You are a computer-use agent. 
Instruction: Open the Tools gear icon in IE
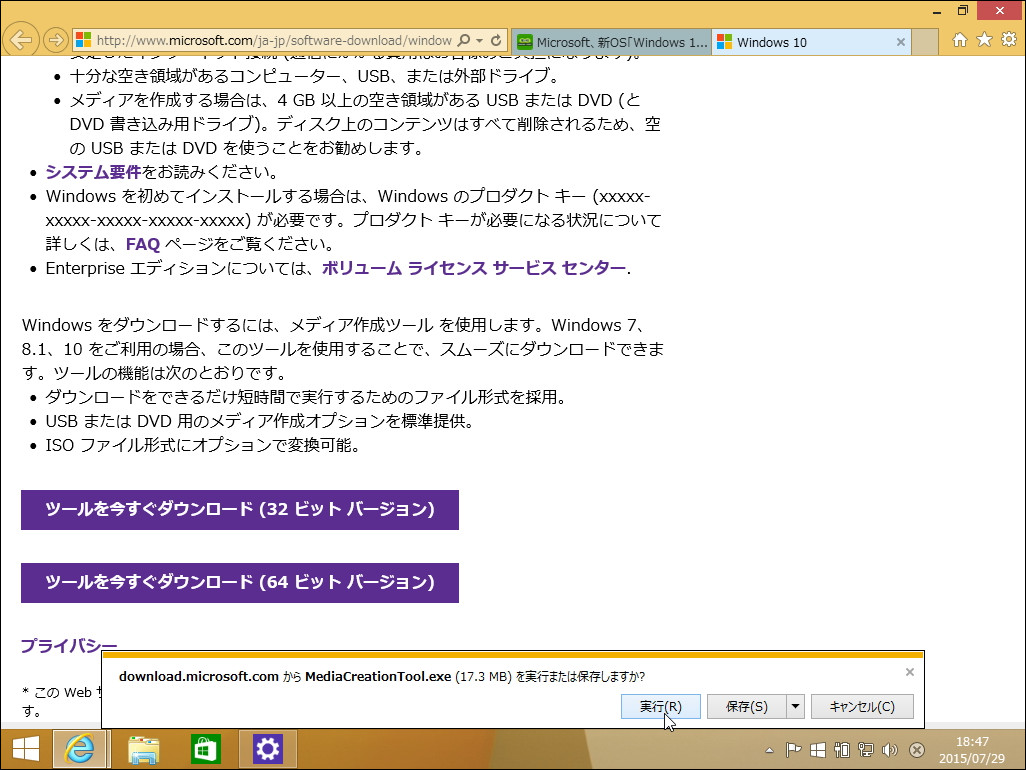[1009, 40]
